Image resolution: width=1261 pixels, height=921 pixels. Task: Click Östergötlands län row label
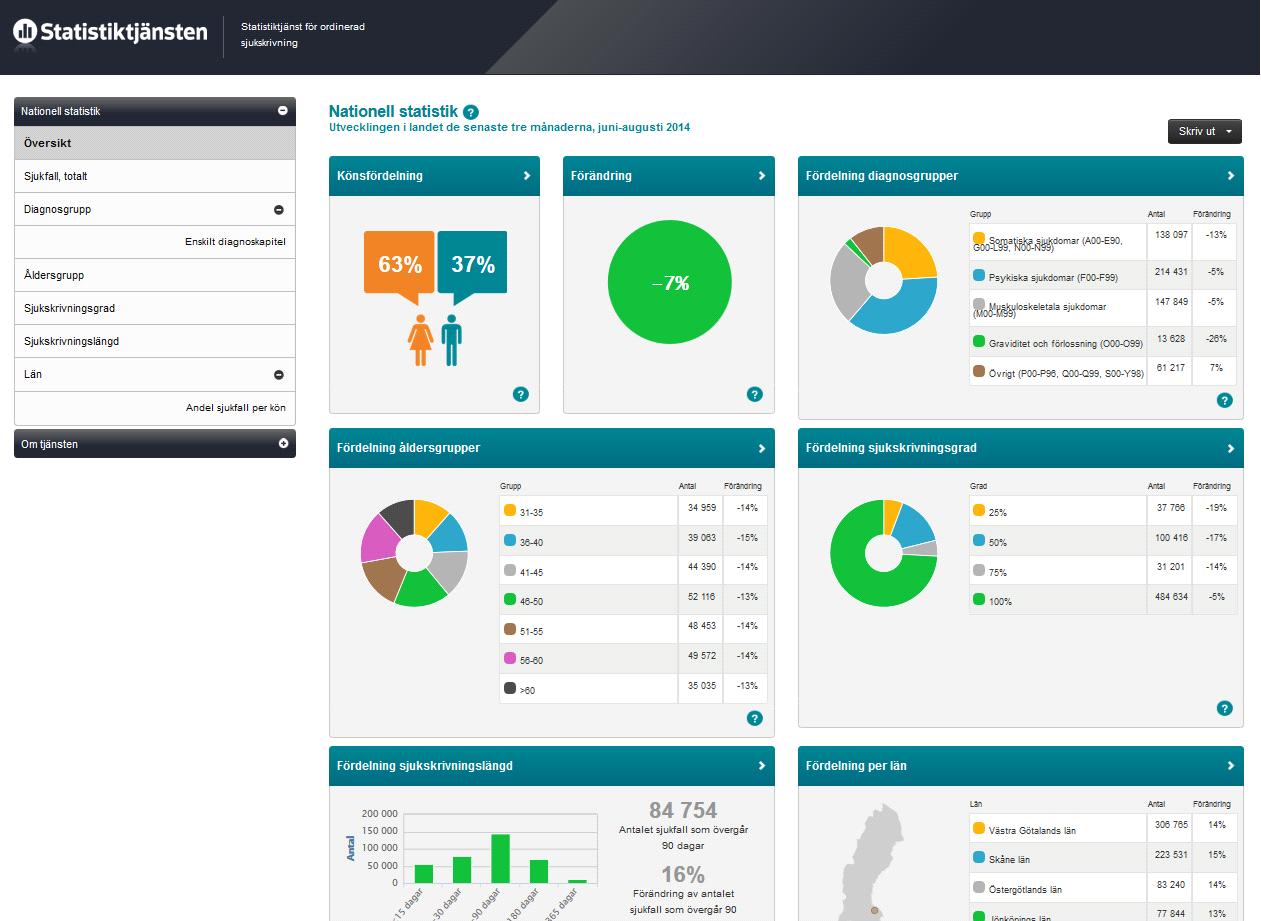click(x=1025, y=889)
